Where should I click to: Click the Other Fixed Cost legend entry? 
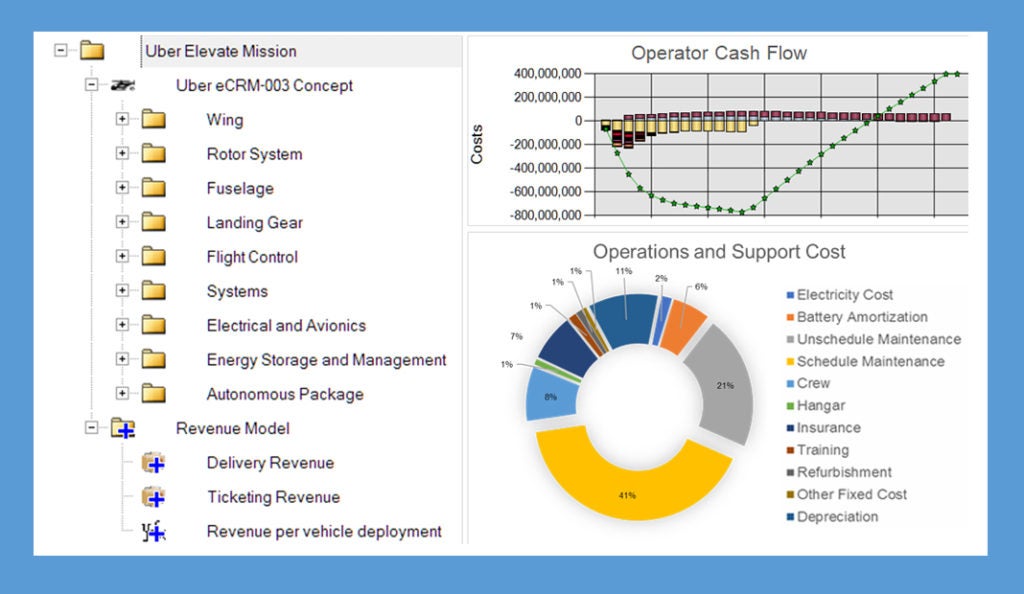(x=846, y=494)
